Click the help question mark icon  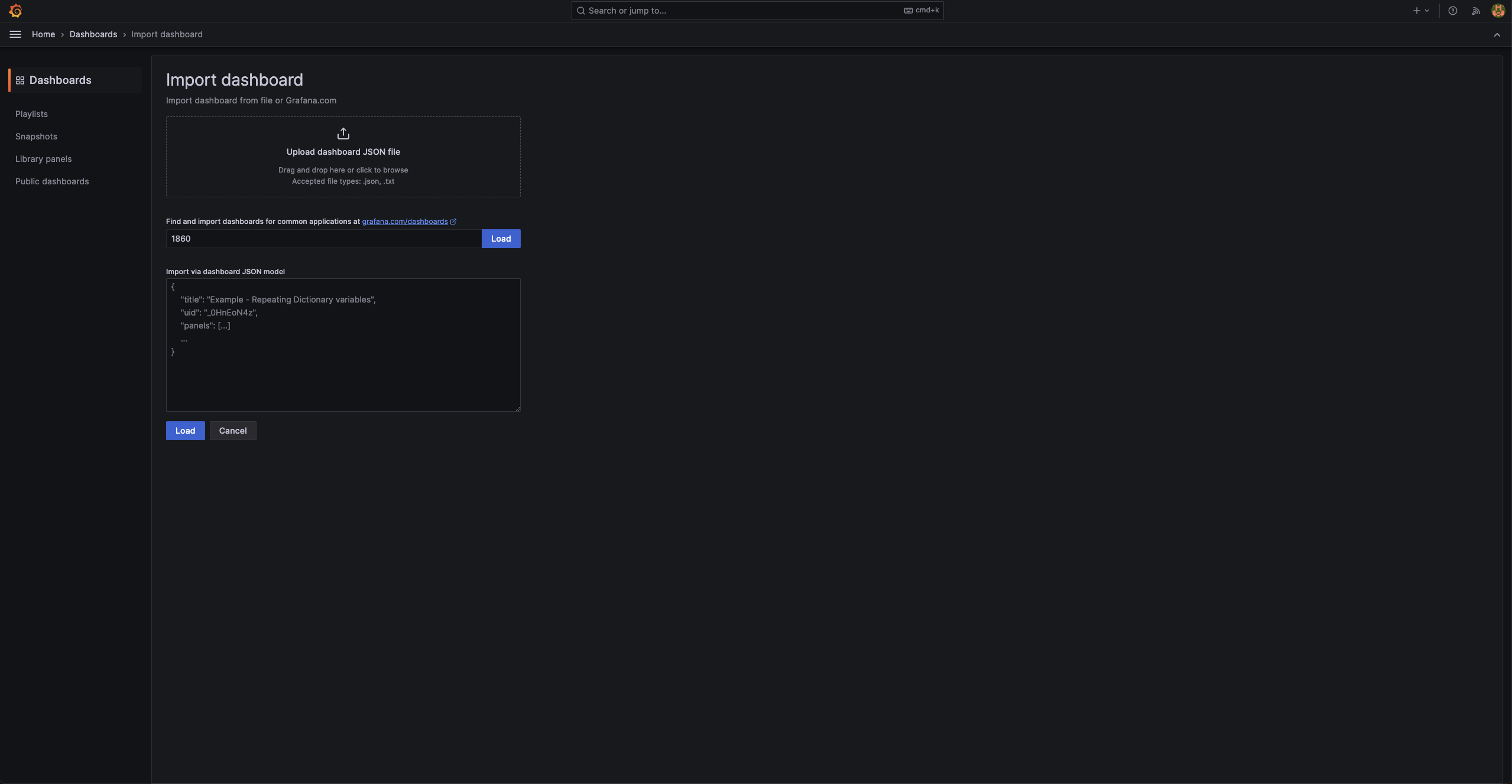pos(1452,11)
